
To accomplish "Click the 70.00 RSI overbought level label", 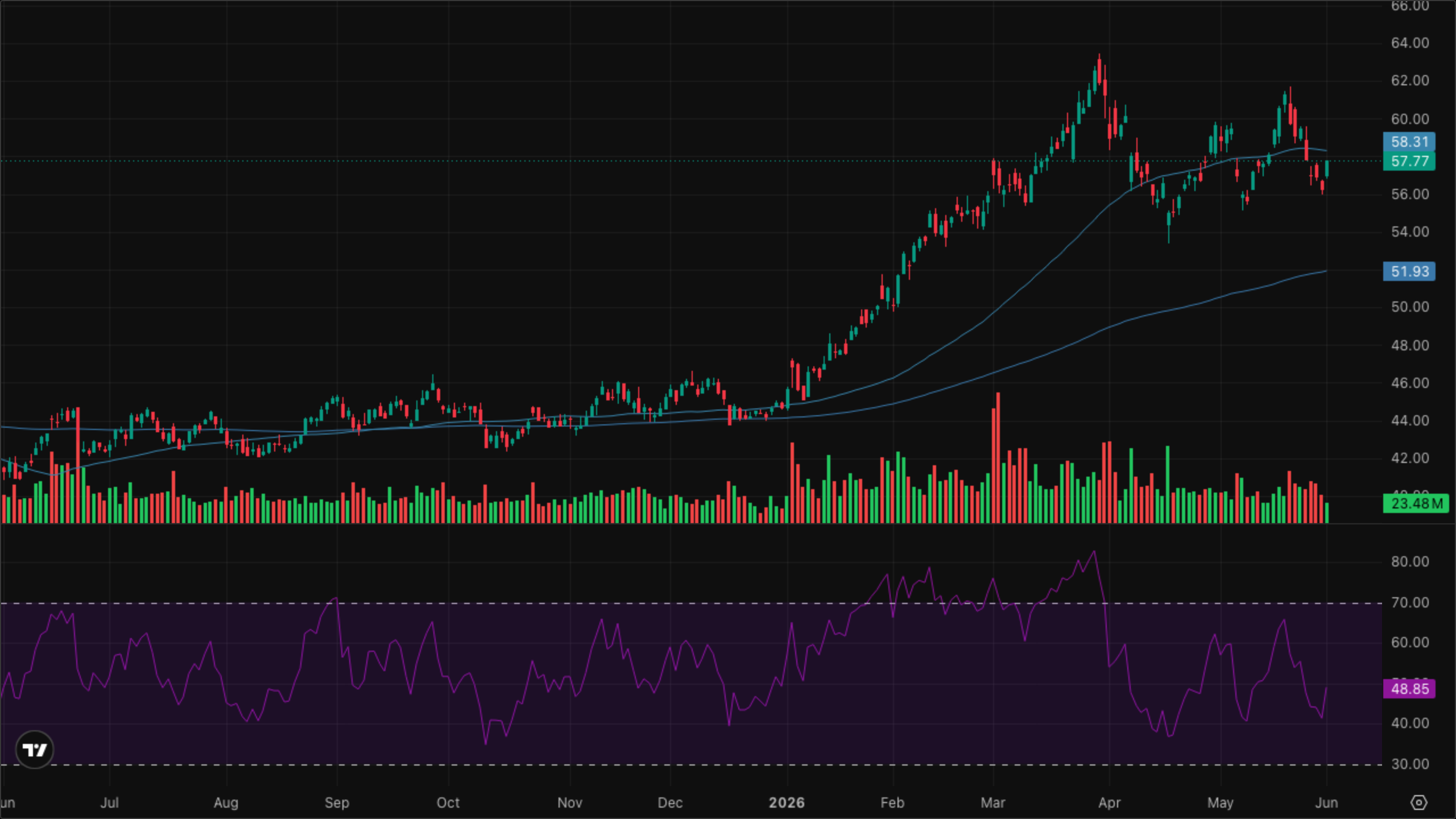I will pos(1409,602).
